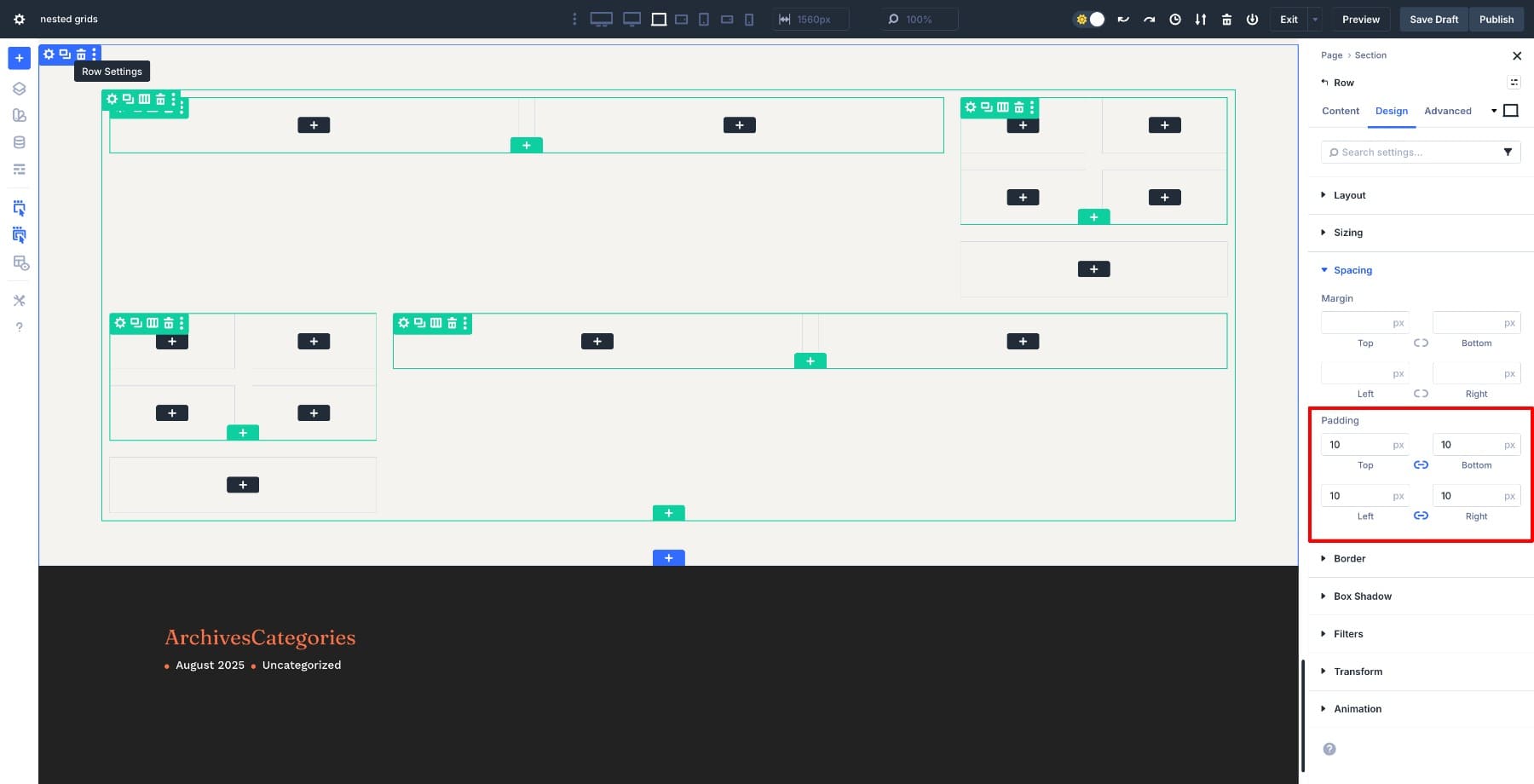Expand the Box Shadow settings group

coord(1362,597)
